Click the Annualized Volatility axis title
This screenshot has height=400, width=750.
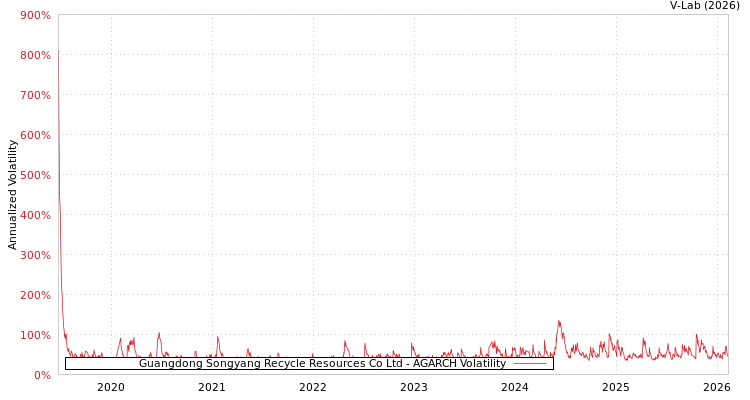(x=12, y=195)
